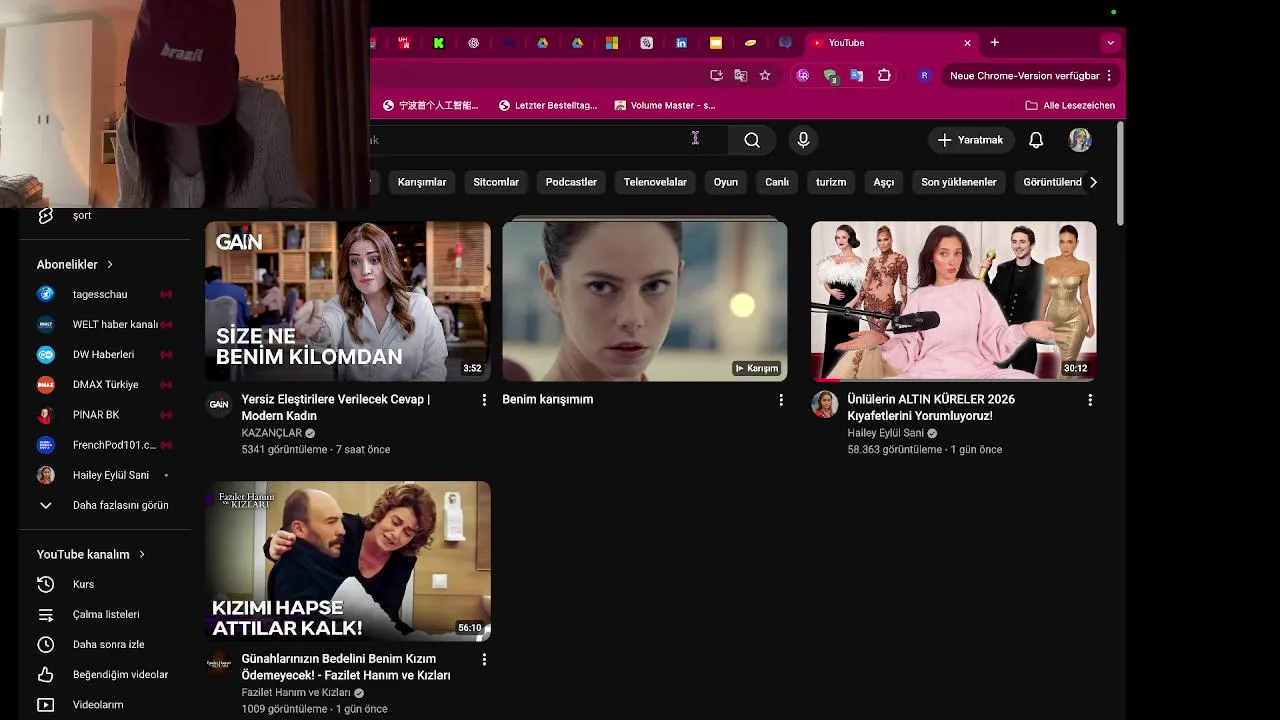Open Hailey Eylül Sani in subscriptions sidebar
The image size is (1280, 720).
point(105,475)
